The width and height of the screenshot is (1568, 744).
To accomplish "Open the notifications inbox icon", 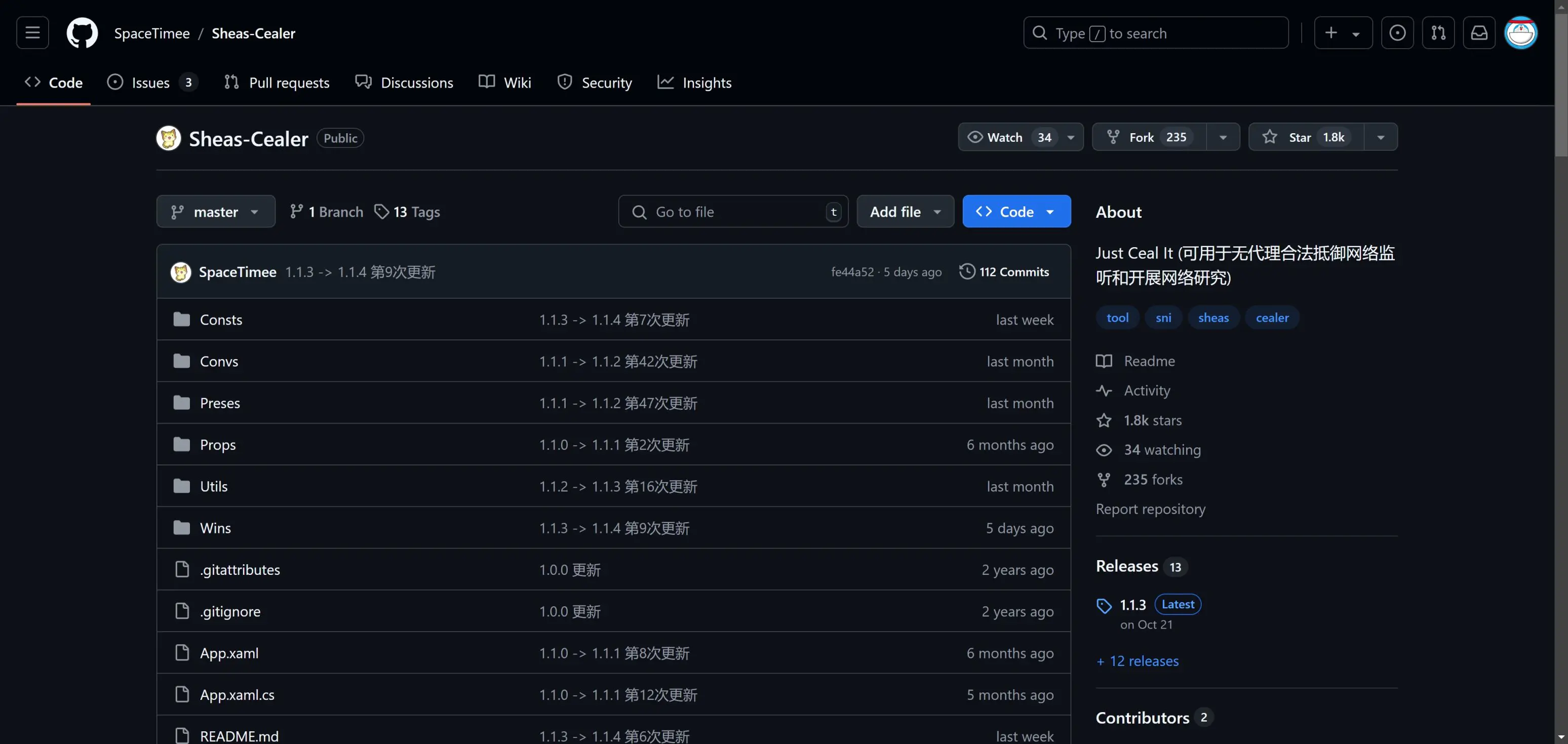I will coord(1478,33).
